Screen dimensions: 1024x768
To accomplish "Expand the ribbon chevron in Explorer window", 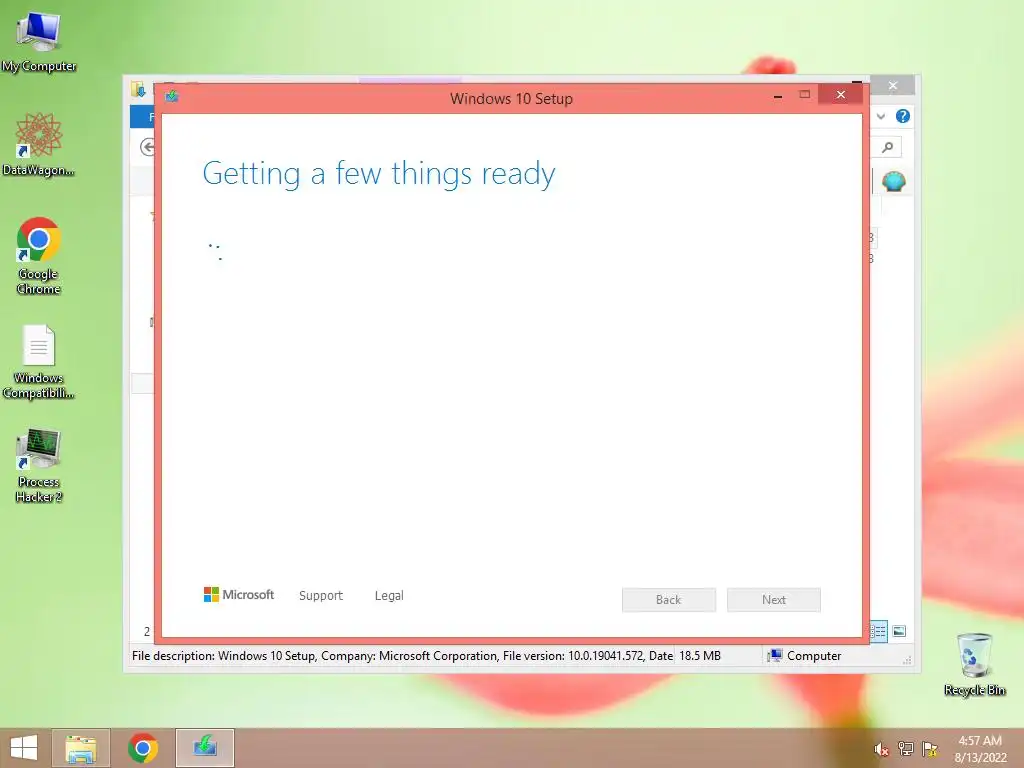I will [880, 116].
